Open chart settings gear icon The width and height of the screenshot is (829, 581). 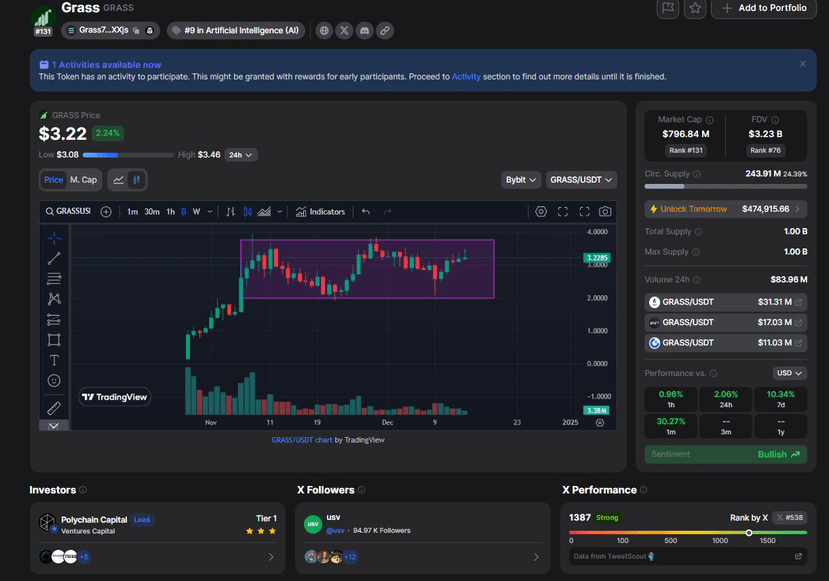541,211
